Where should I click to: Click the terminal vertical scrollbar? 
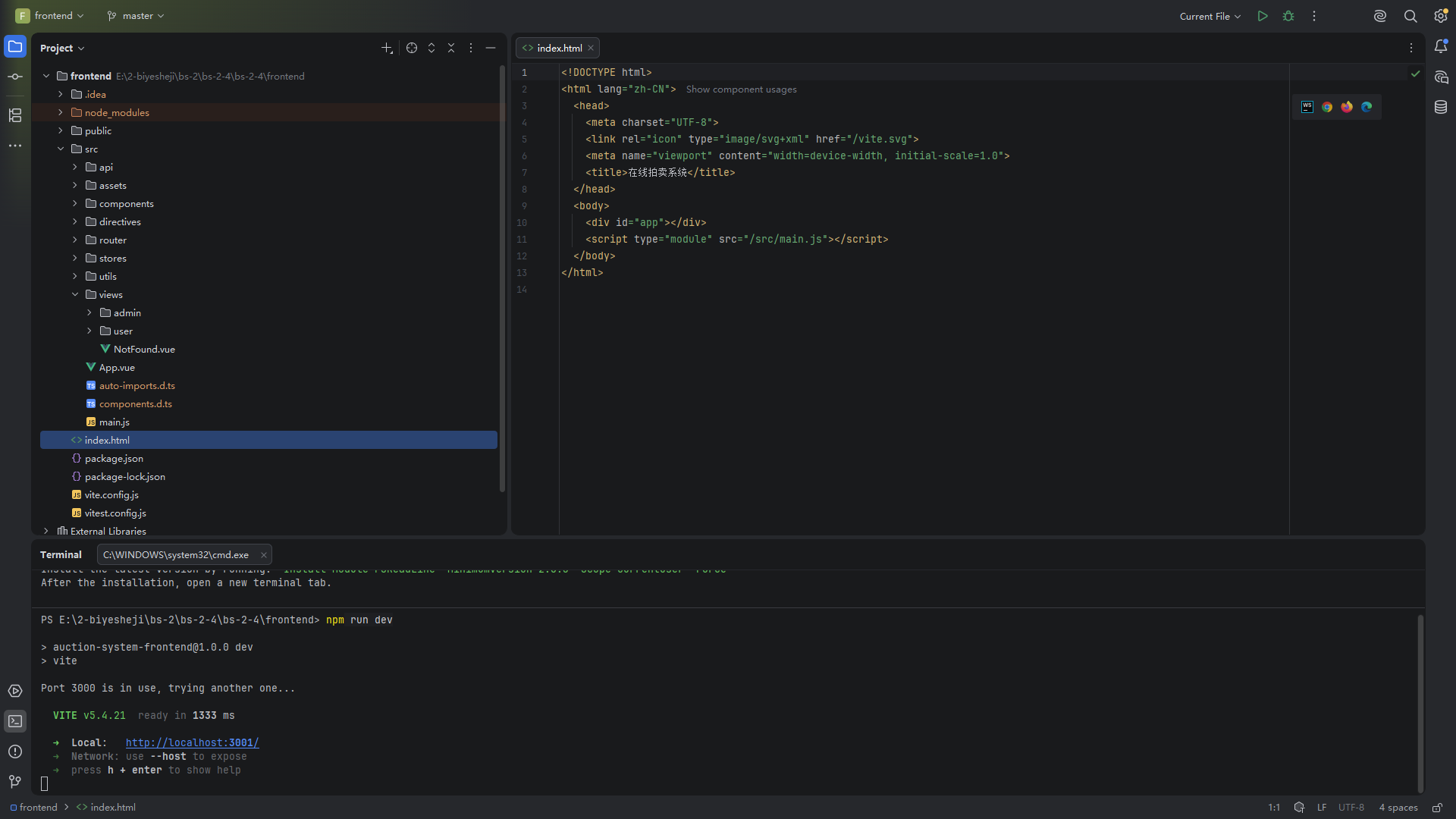pyautogui.click(x=1420, y=703)
